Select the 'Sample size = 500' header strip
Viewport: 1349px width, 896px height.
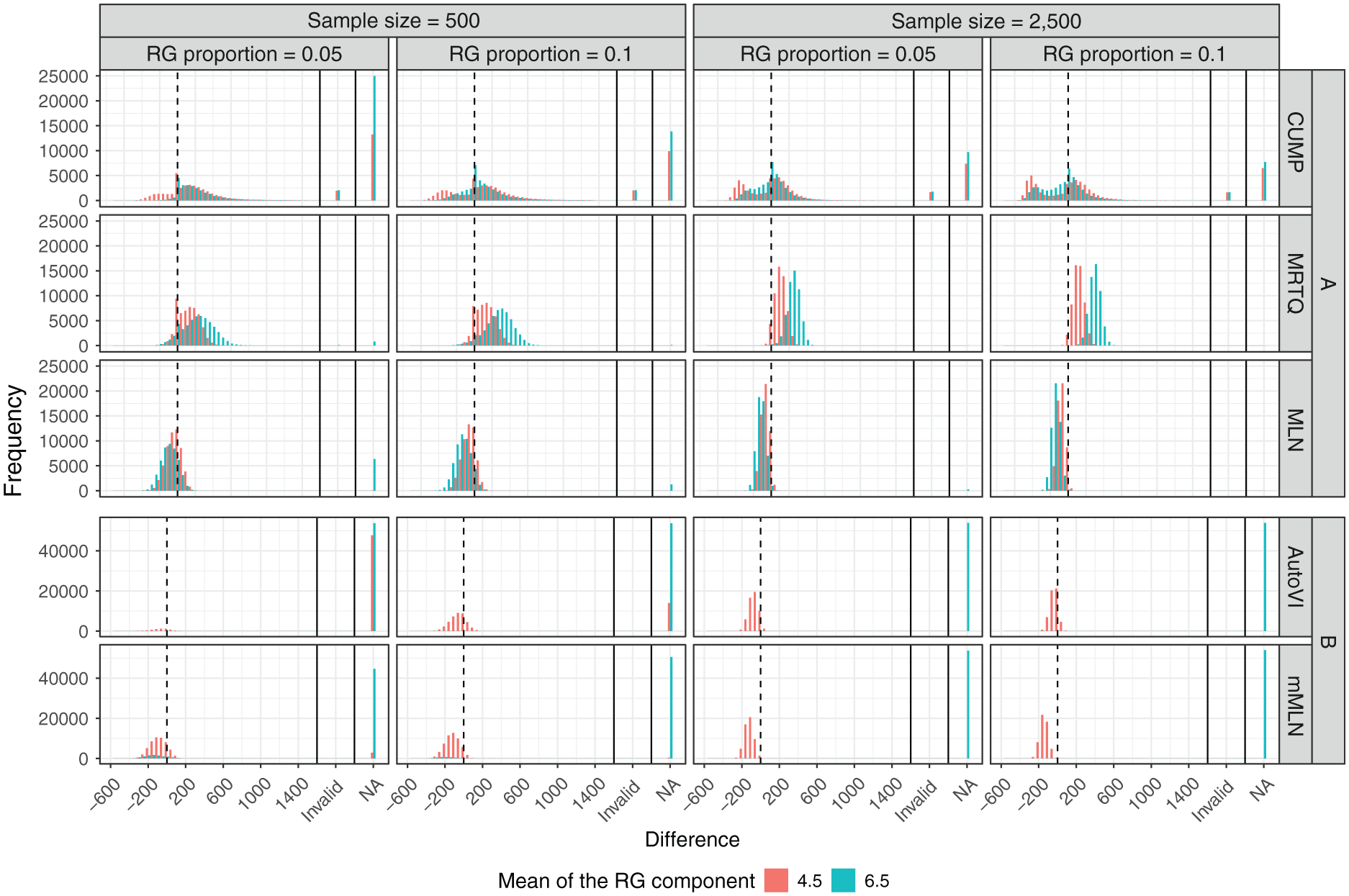392,21
